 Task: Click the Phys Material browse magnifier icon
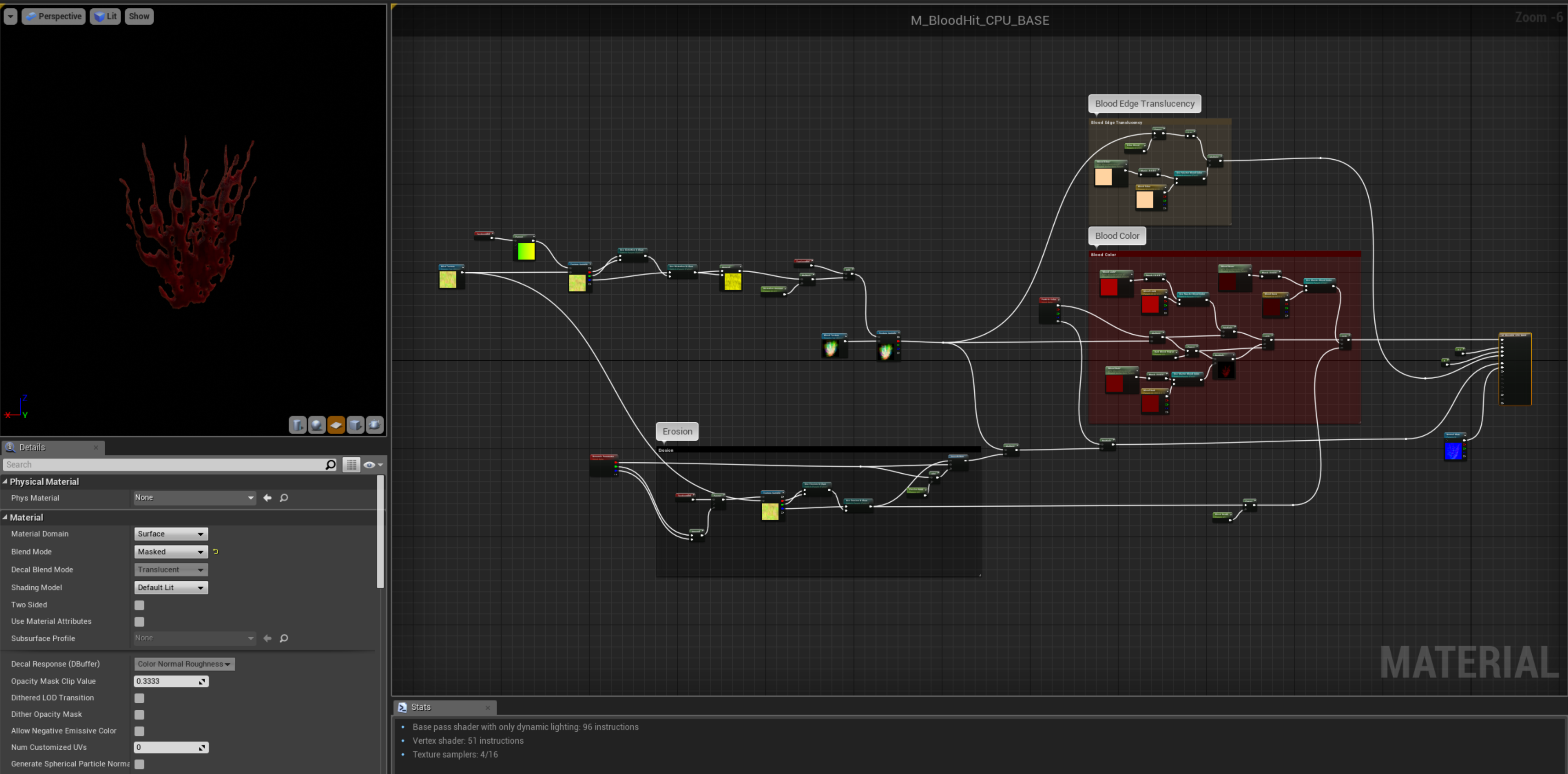coord(284,498)
